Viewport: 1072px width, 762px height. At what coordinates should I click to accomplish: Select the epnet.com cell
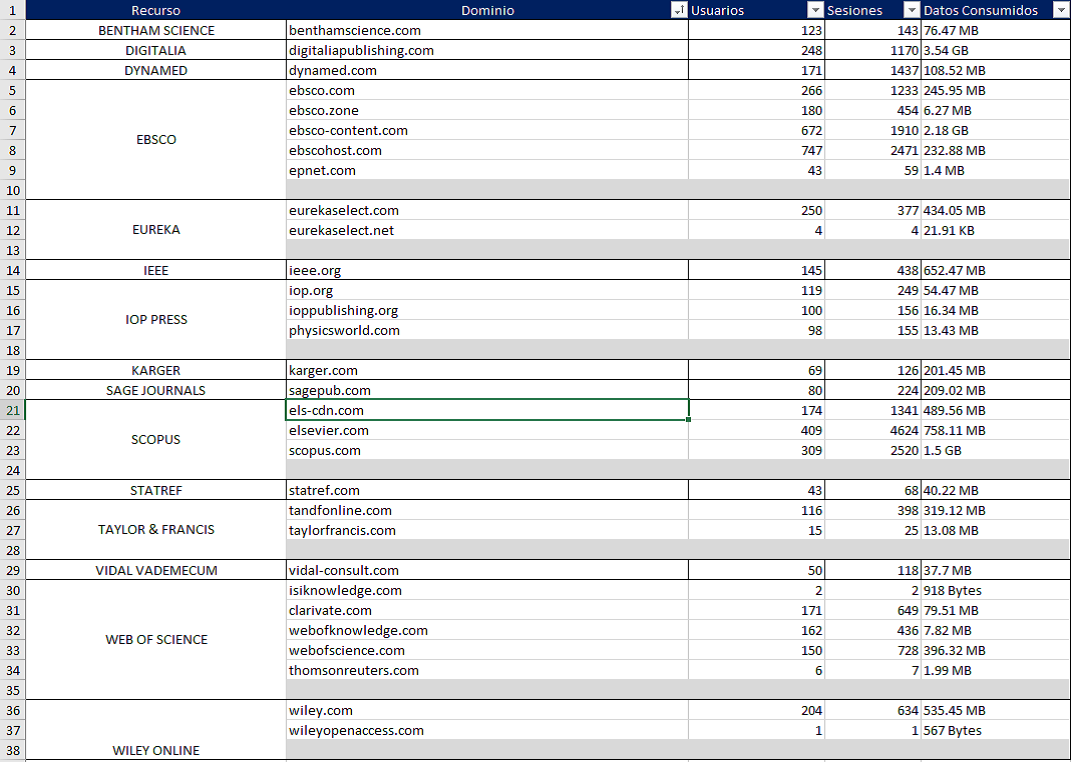[487, 170]
